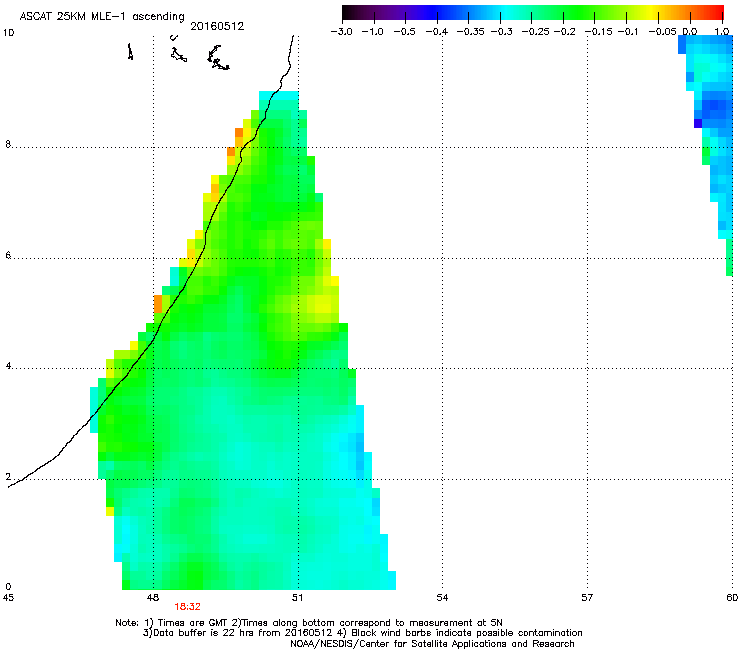Click the longitude axis label 48
The height and width of the screenshot is (650, 740).
153,598
